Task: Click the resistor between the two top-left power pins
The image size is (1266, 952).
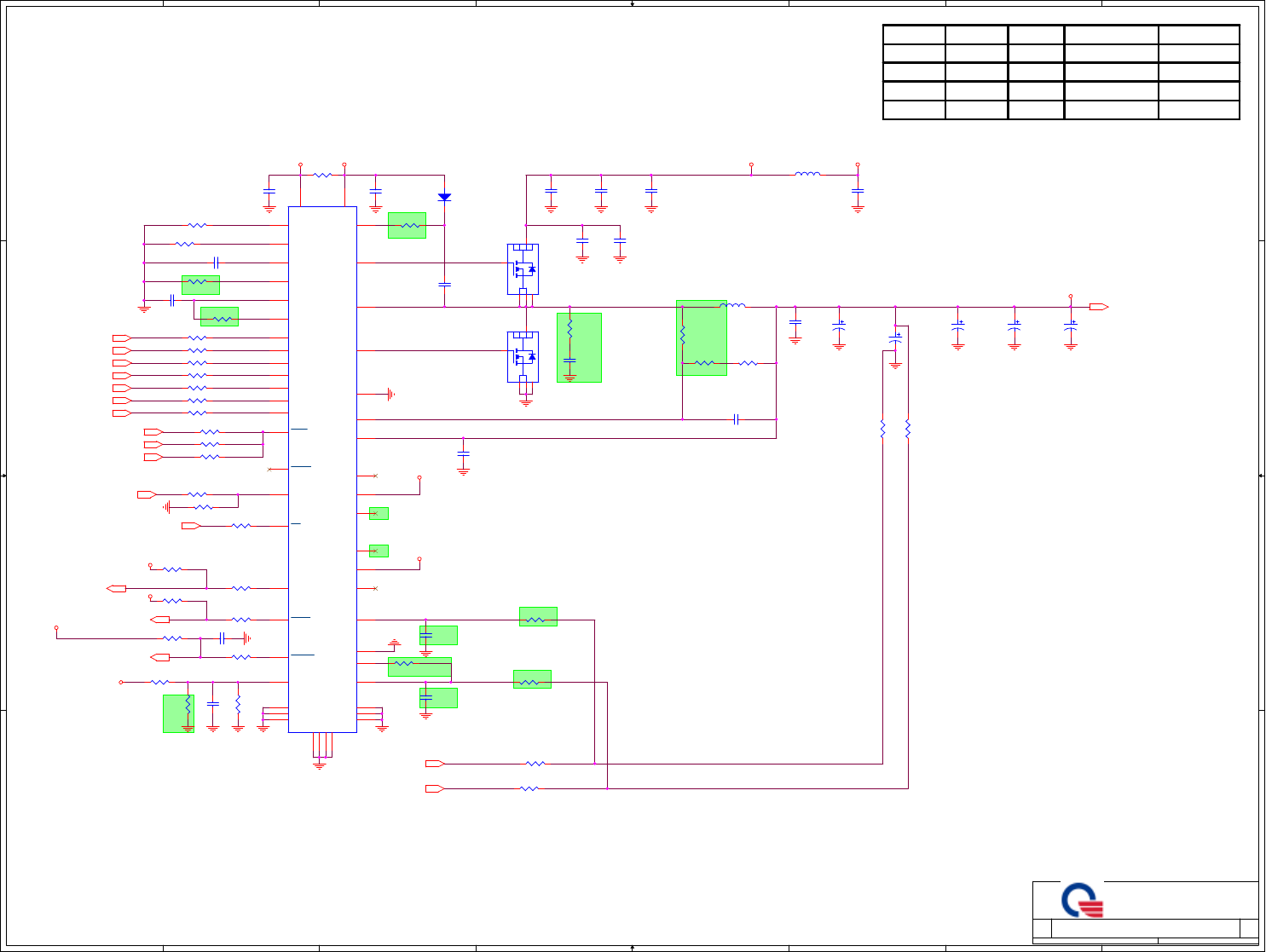Action: click(x=322, y=175)
